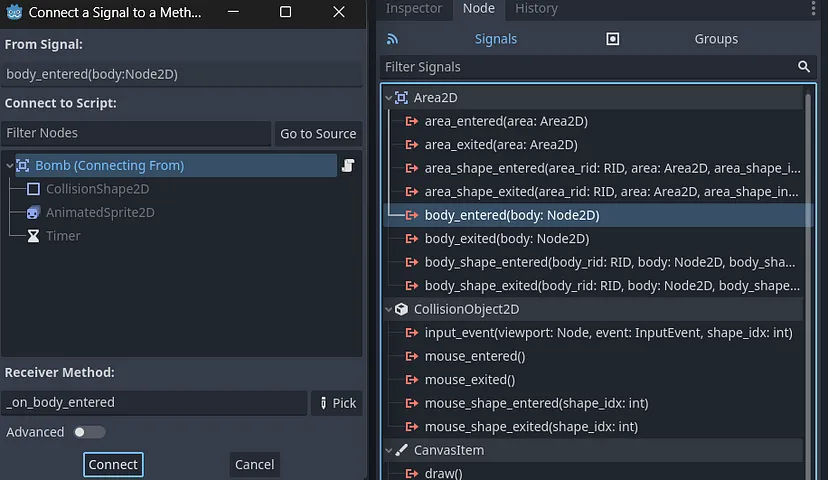Focus the Filter Signals search field
The image size is (828, 480).
click(x=598, y=67)
